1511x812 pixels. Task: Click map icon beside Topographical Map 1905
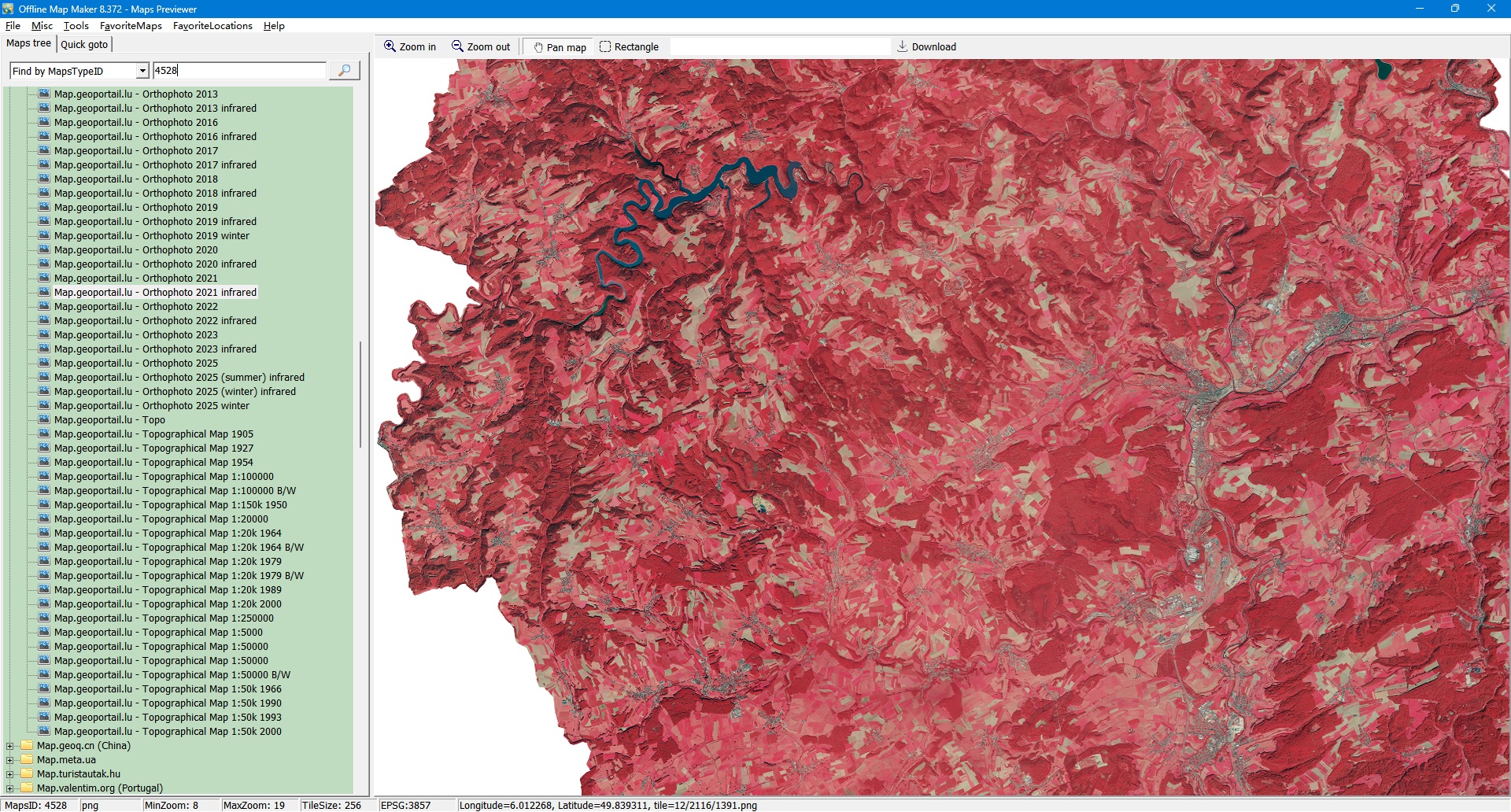[x=44, y=434]
